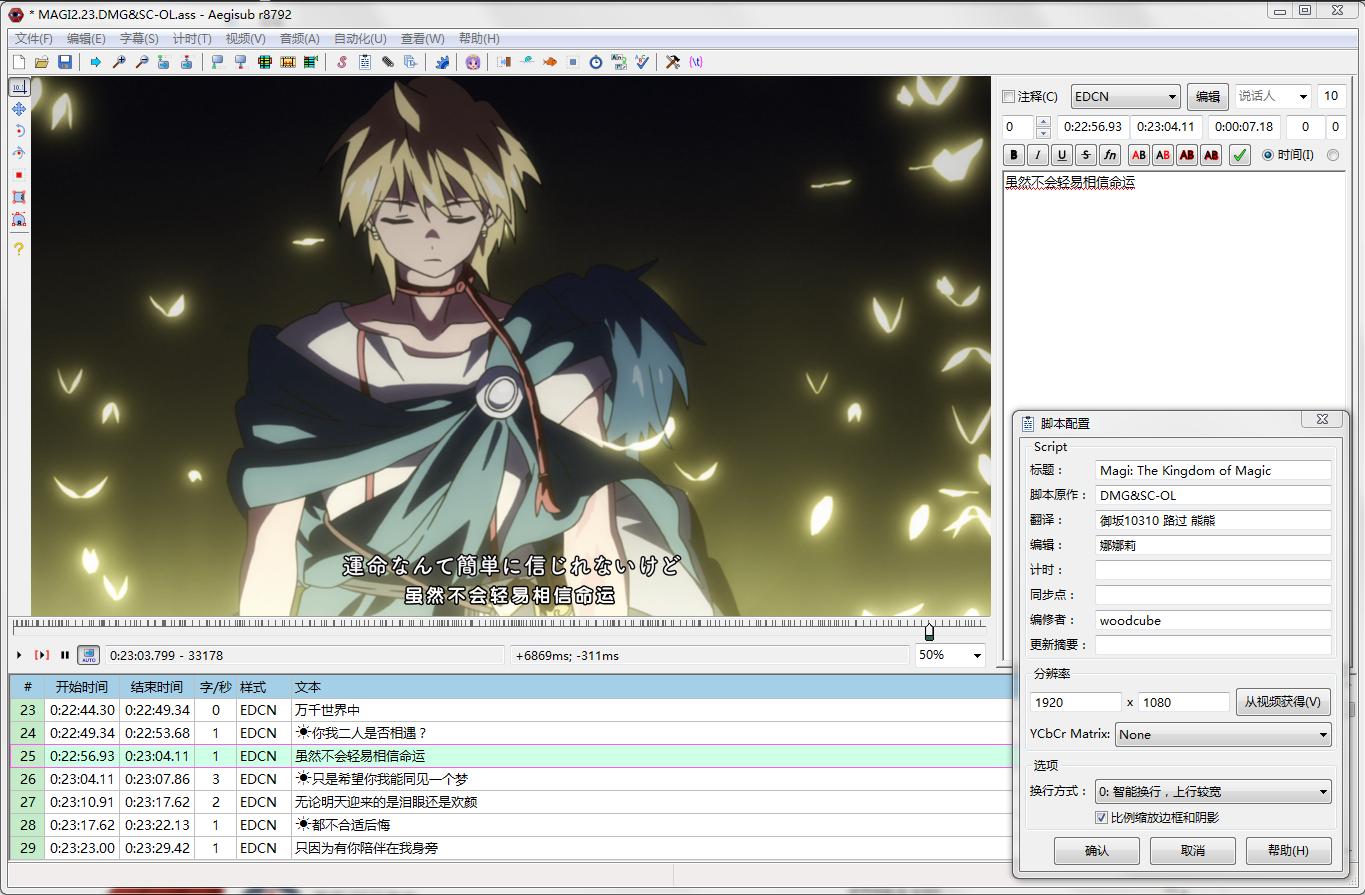The image size is (1365, 895).
Task: Open the Kanji Timer stopwatch icon
Action: coord(595,62)
